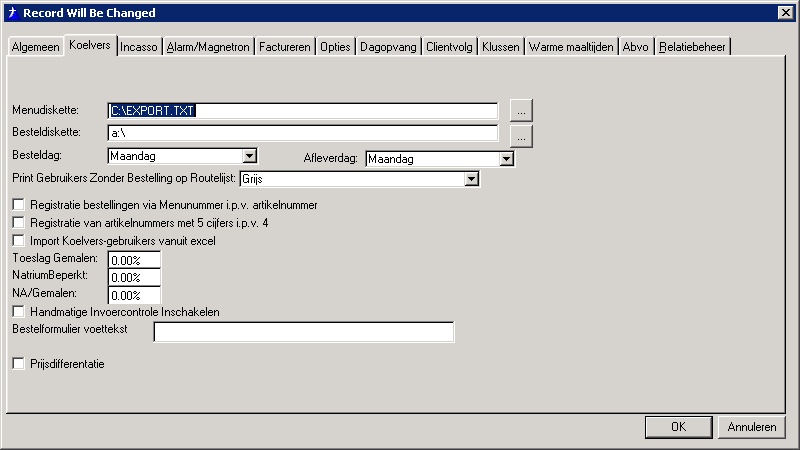Switch to the Algemeen tab
Viewport: 800px width, 450px height.
[x=36, y=47]
